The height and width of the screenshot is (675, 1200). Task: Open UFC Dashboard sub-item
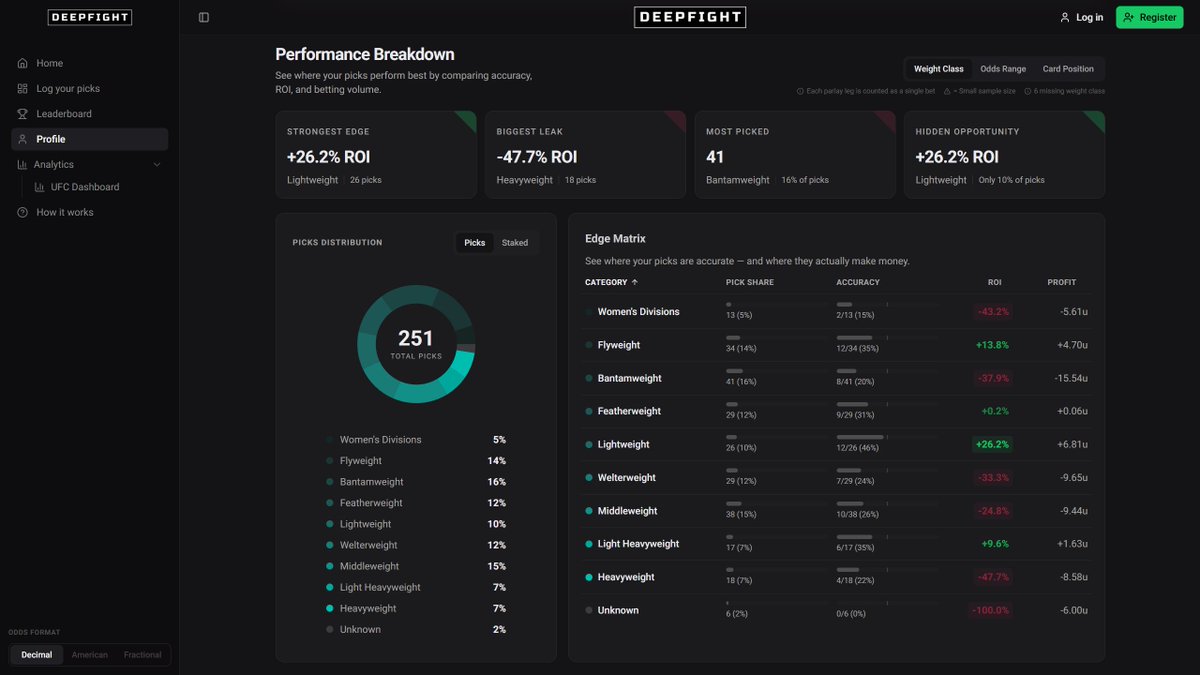coord(98,187)
